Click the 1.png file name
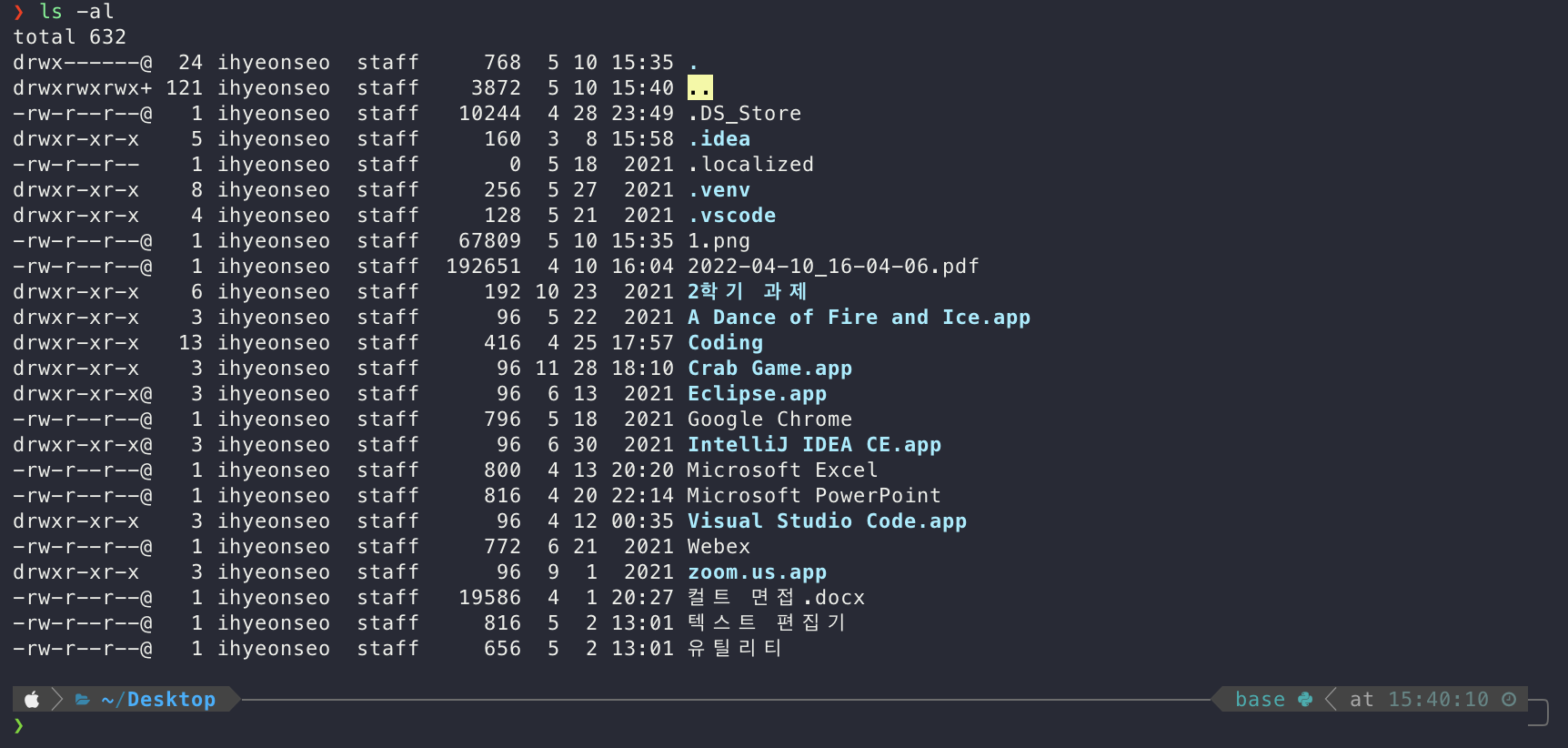 tap(719, 241)
